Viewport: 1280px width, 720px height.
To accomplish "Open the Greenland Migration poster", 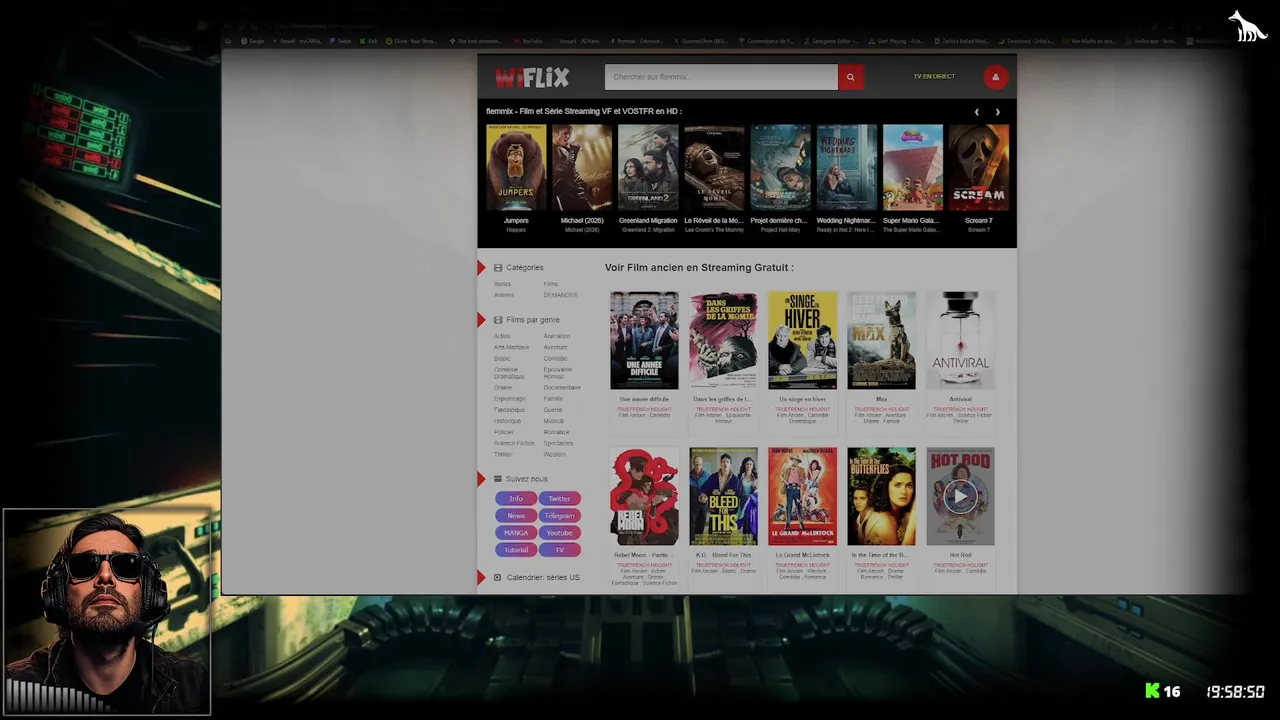I will coord(648,167).
